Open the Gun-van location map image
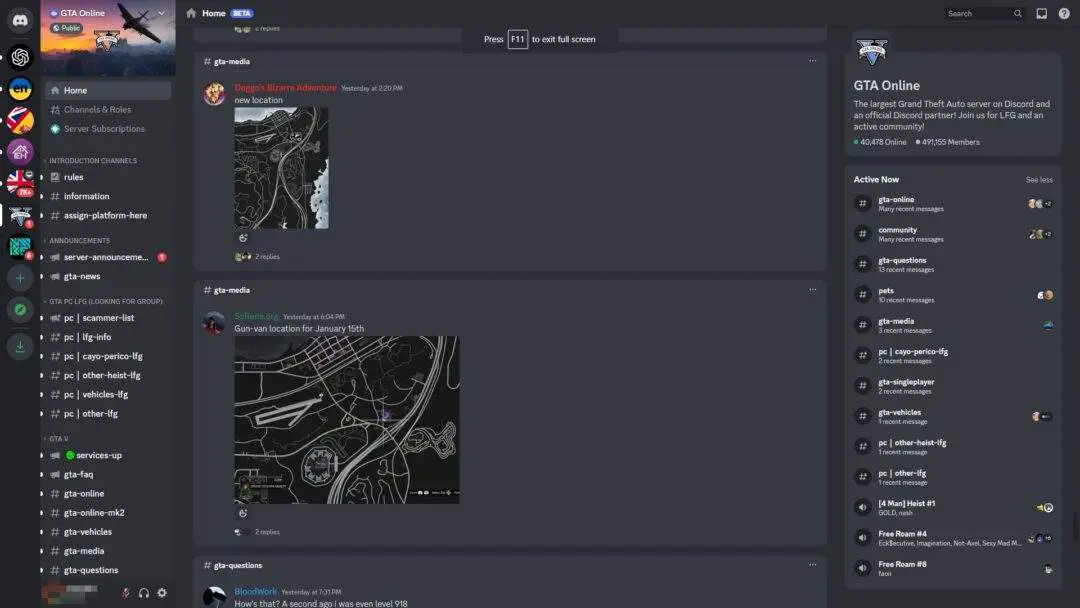Screen dimensions: 1080x608 (x=346, y=419)
